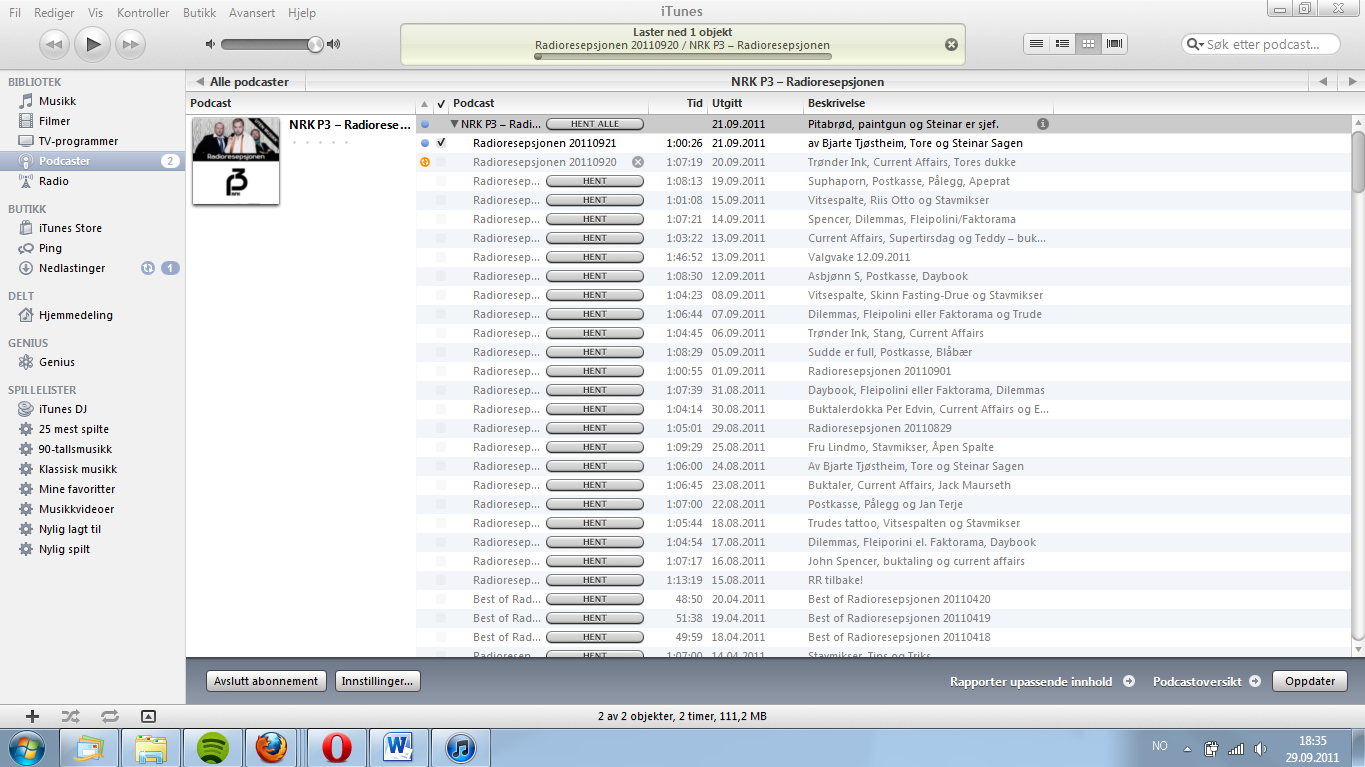The width and height of the screenshot is (1365, 767).
Task: Check the box for the 08.09.2011 episode
Action: 441,295
